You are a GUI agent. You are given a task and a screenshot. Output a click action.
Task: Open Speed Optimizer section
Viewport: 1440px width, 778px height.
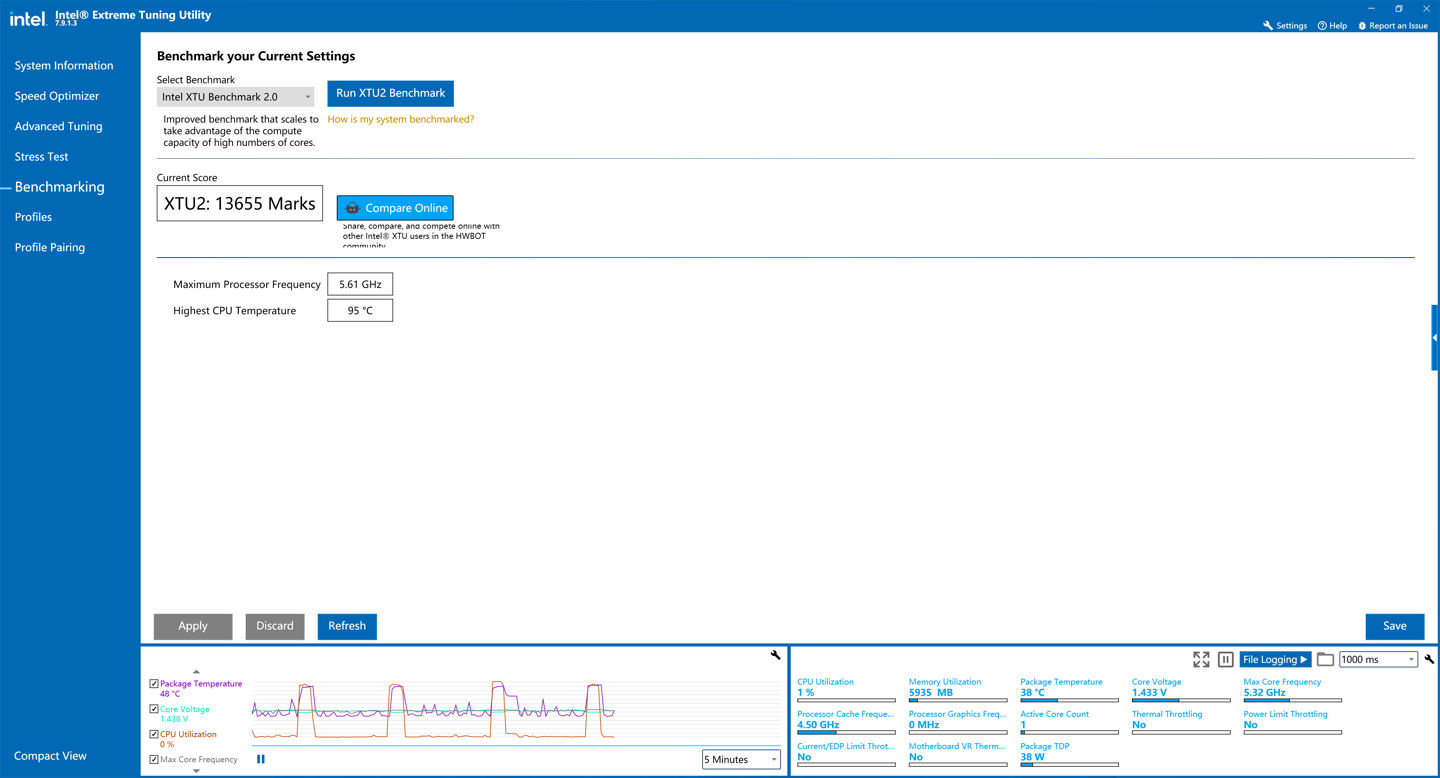(57, 96)
